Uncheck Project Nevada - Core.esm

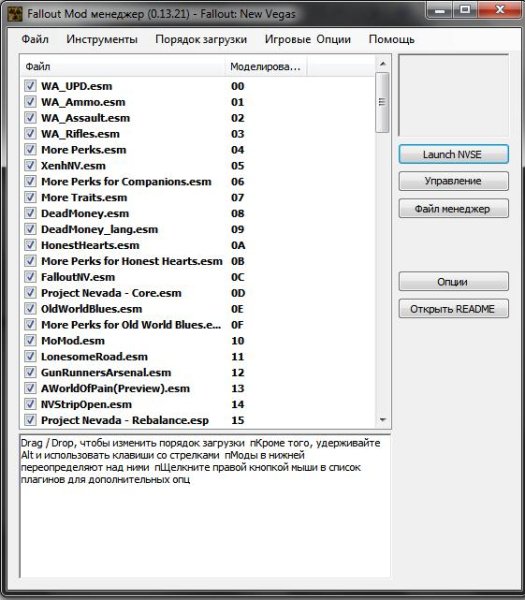coord(30,293)
